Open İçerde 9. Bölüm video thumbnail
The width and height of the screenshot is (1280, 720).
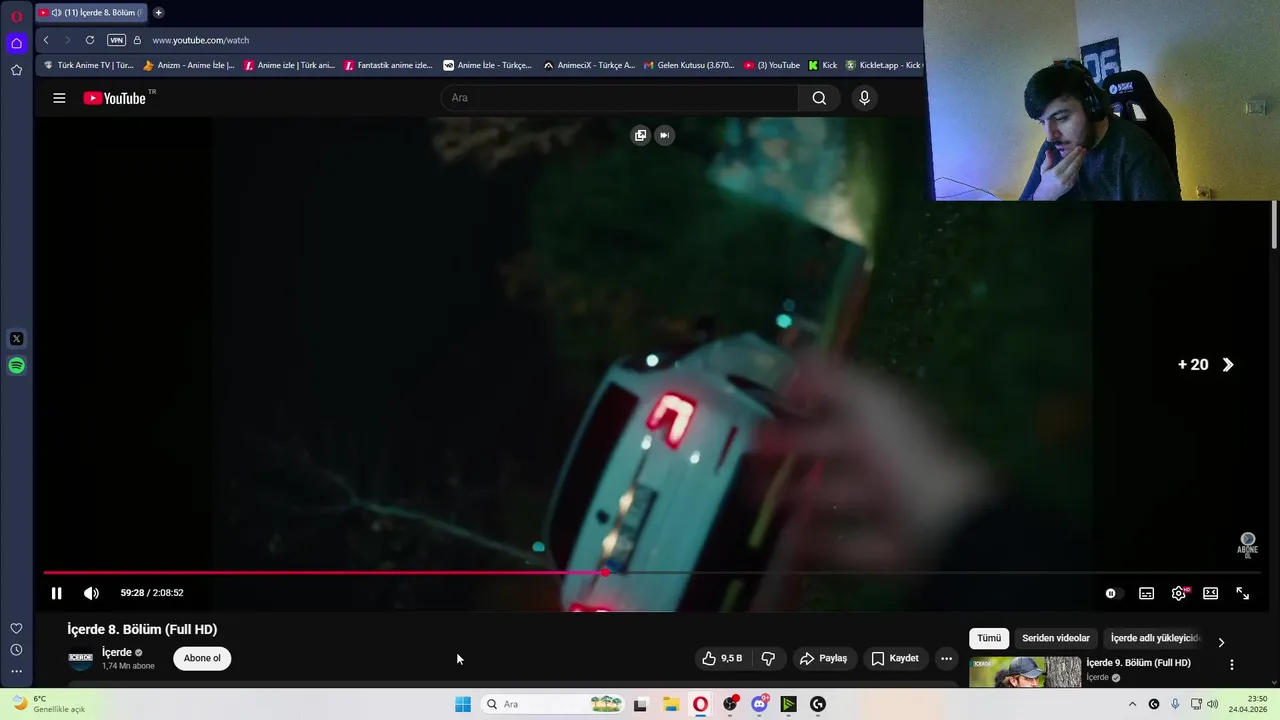click(1025, 671)
